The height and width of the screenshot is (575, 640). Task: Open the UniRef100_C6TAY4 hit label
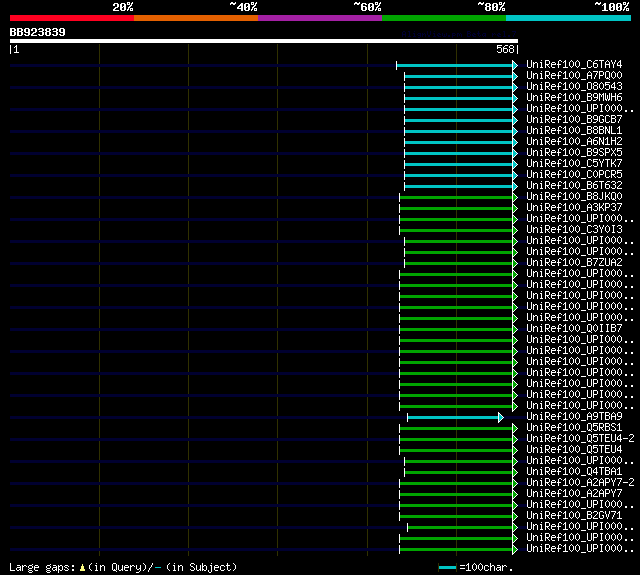click(574, 64)
